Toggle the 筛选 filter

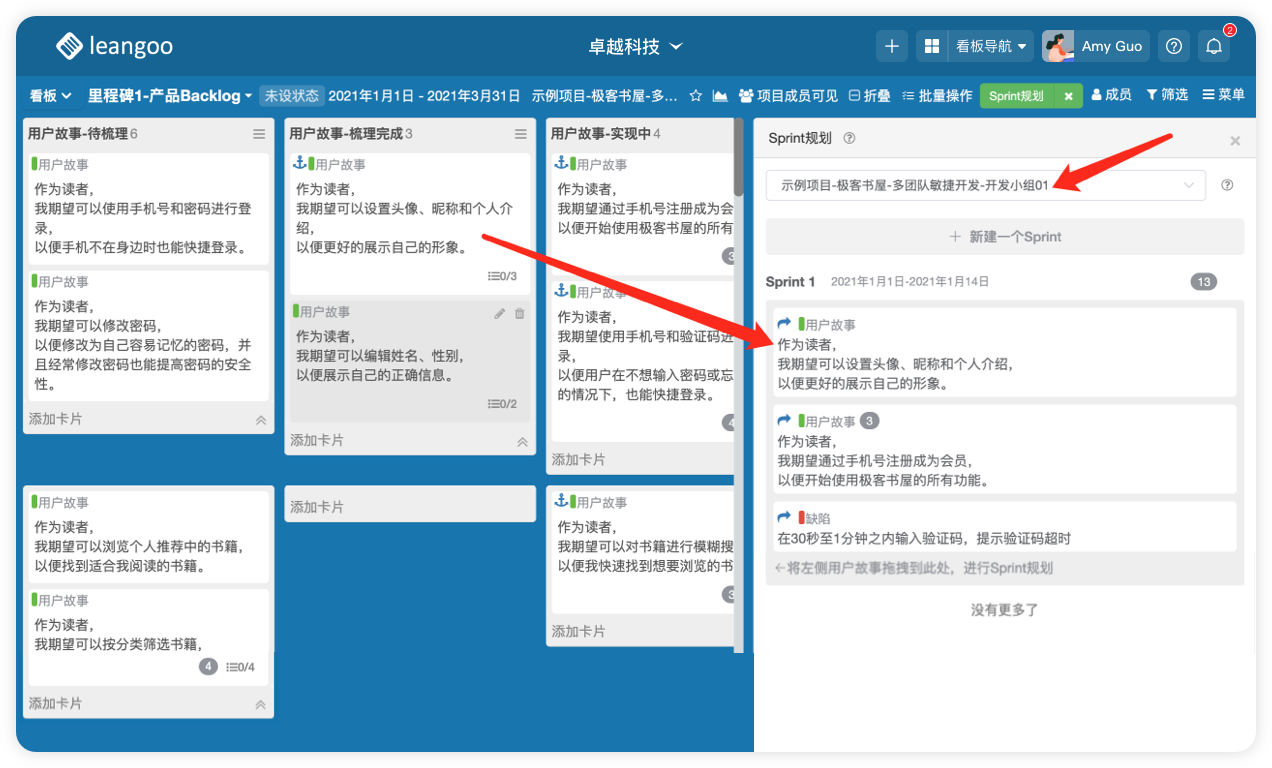(x=1167, y=95)
